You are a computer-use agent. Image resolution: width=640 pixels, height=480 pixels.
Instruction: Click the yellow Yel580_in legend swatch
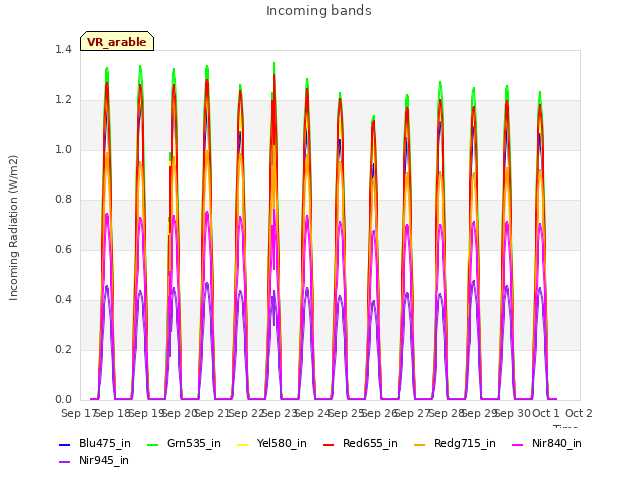(x=242, y=444)
